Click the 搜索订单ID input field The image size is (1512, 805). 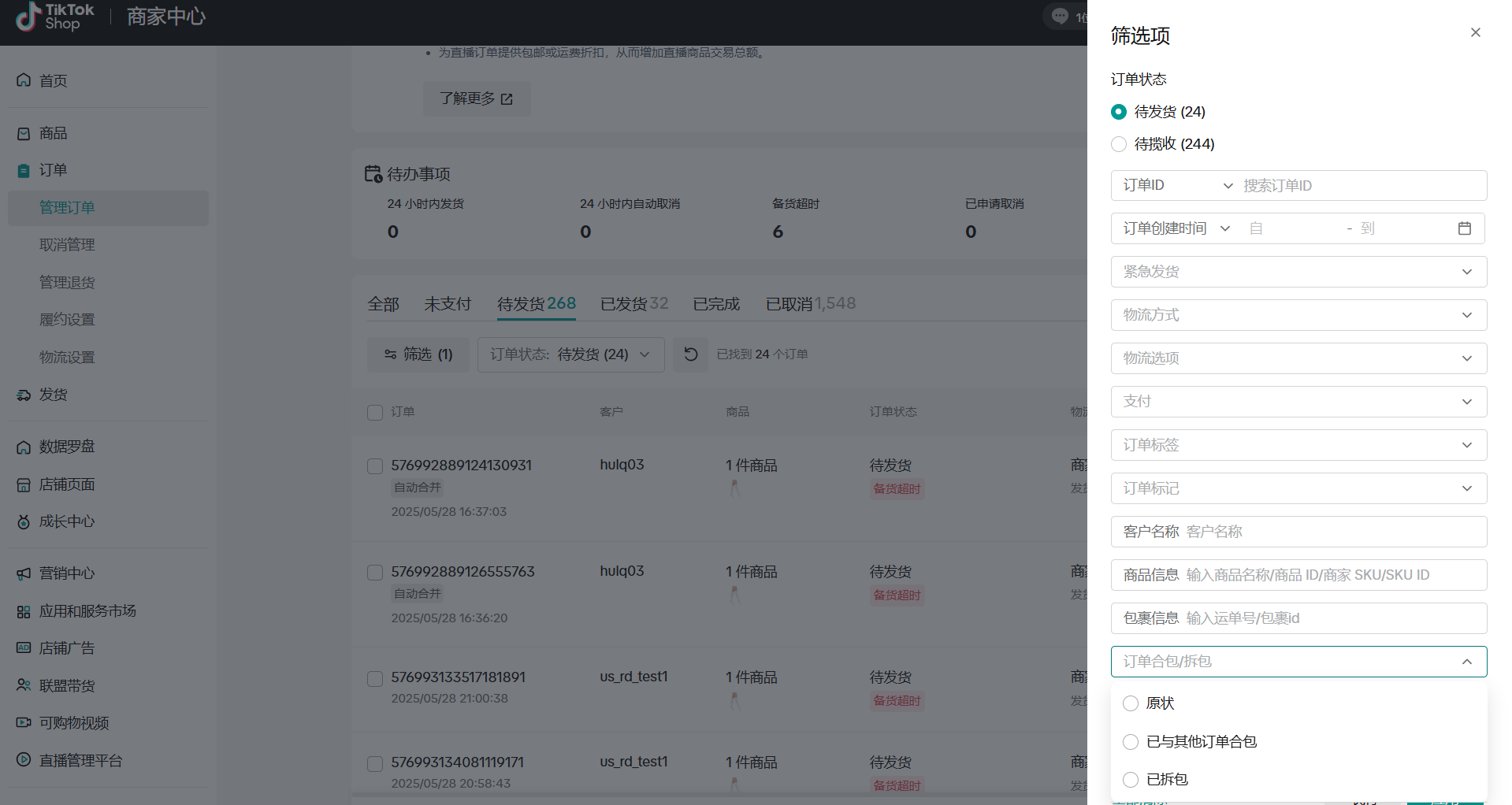(x=1358, y=186)
